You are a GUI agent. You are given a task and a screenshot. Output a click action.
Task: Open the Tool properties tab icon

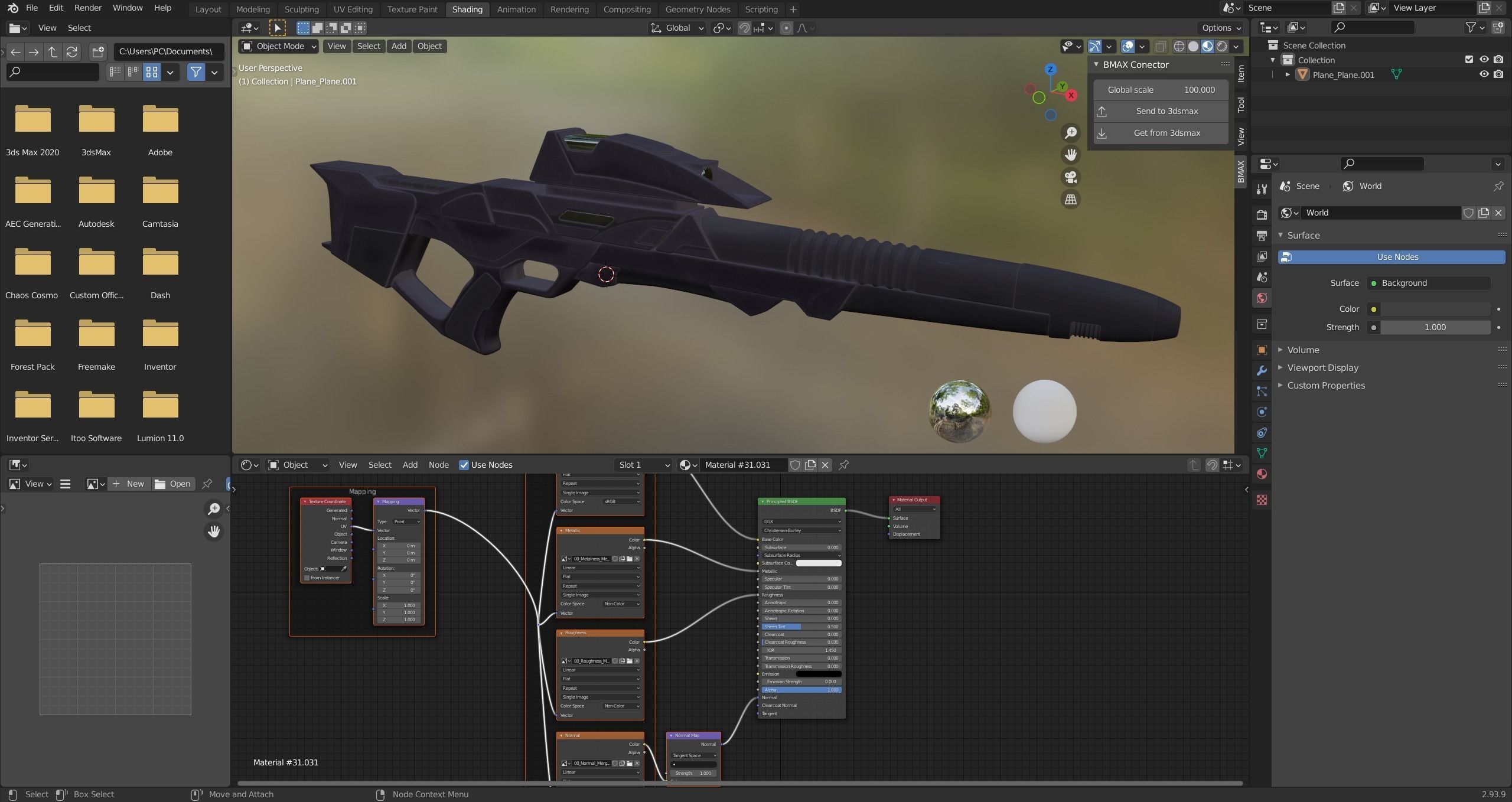(1262, 189)
